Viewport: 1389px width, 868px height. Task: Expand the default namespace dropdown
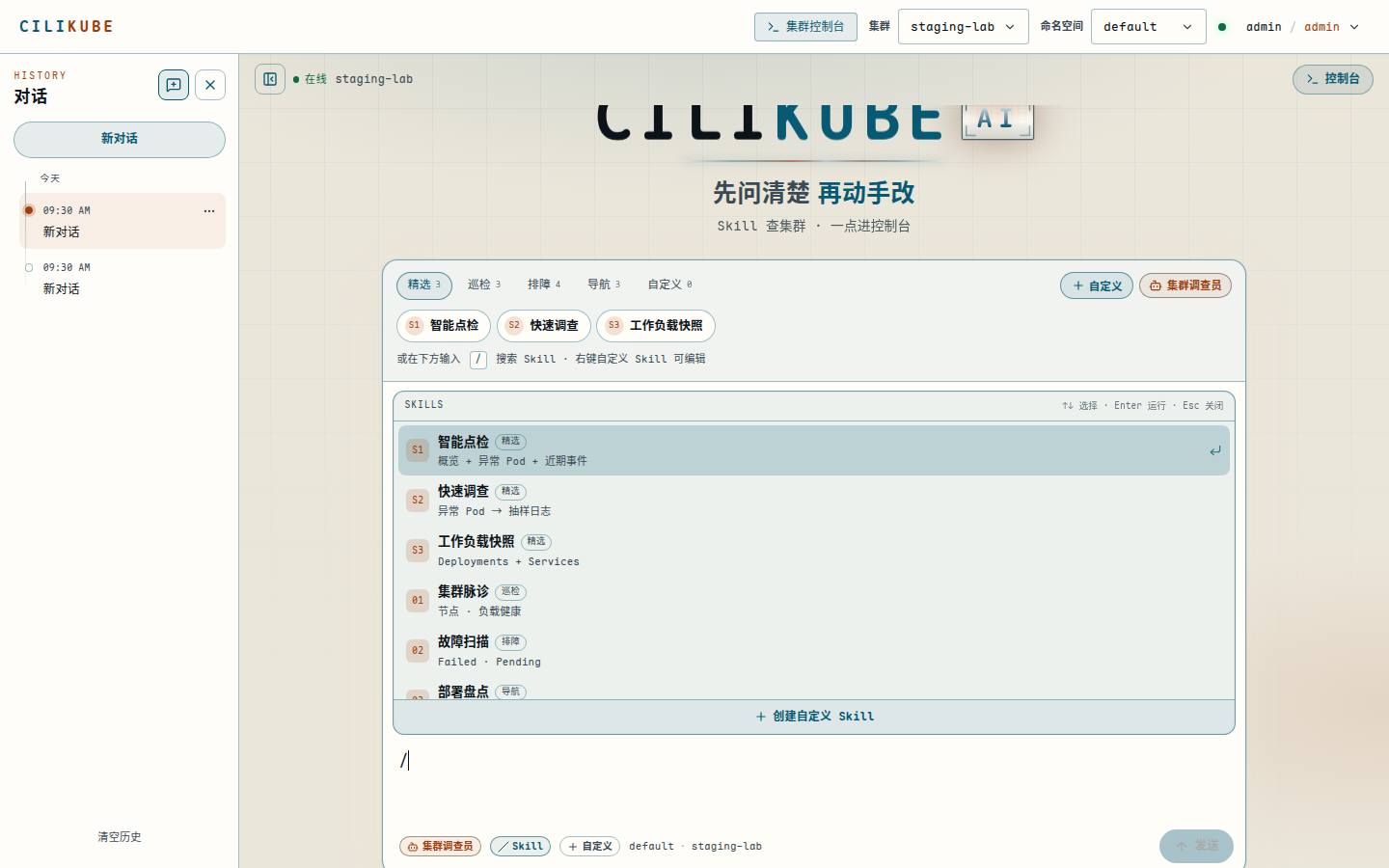(1148, 27)
